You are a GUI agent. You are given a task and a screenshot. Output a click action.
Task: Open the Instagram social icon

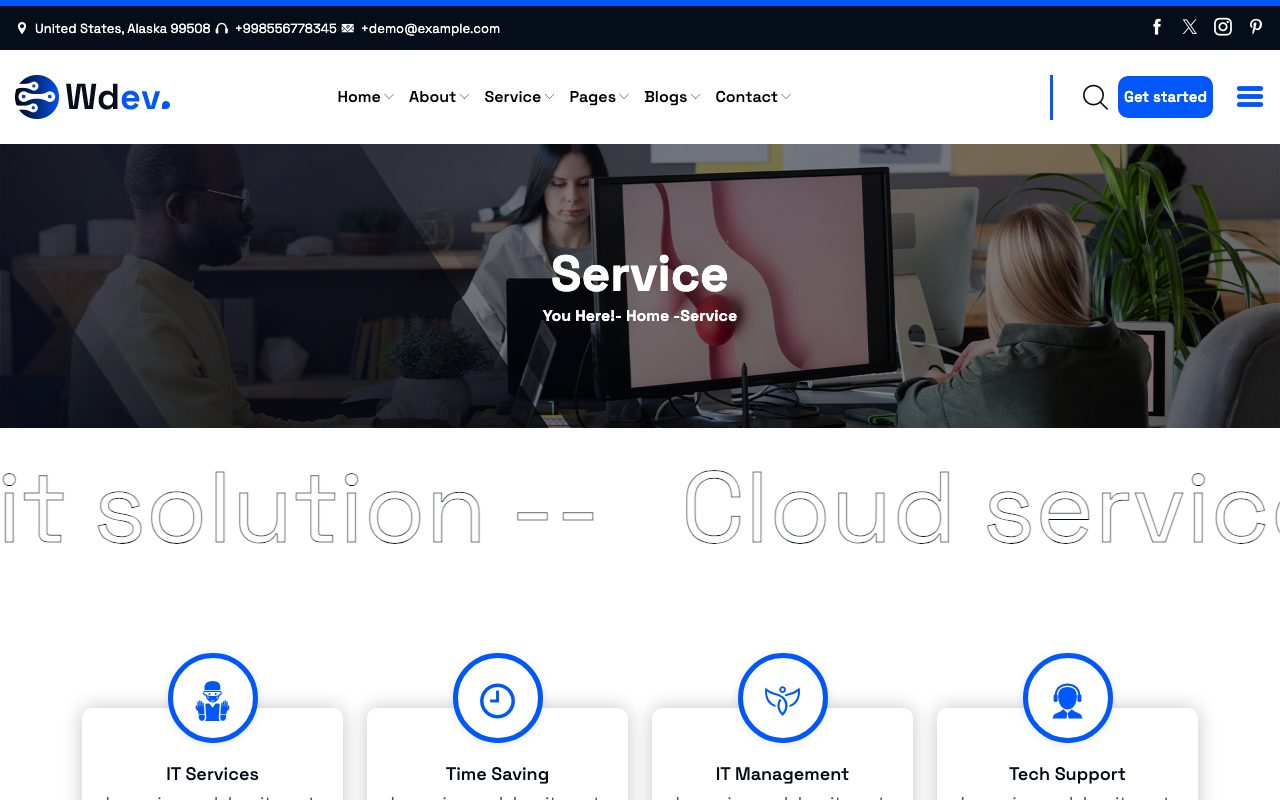tap(1223, 27)
